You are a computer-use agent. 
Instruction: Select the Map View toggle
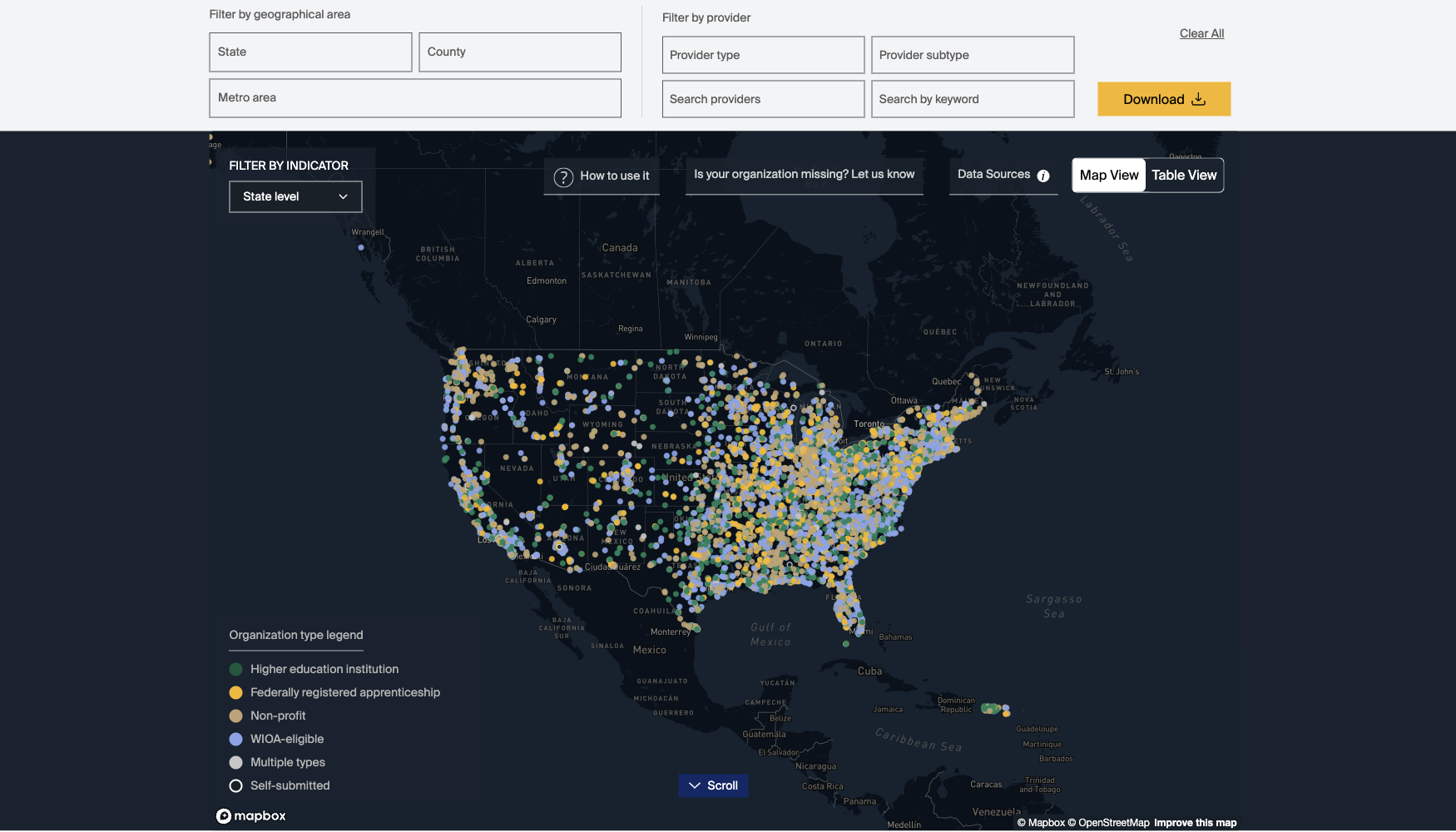click(1108, 176)
